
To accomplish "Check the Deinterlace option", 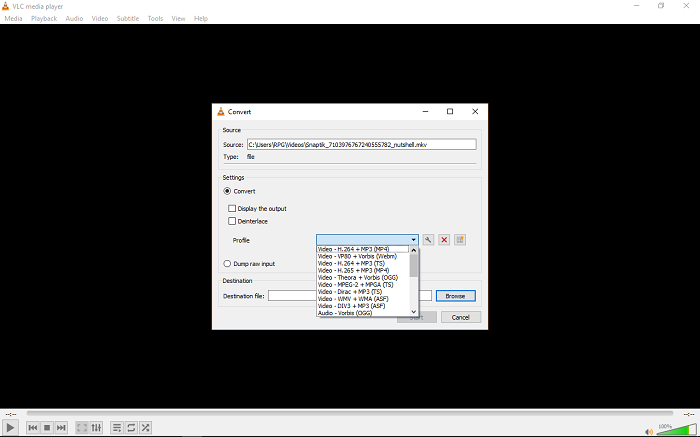I will tap(232, 221).
